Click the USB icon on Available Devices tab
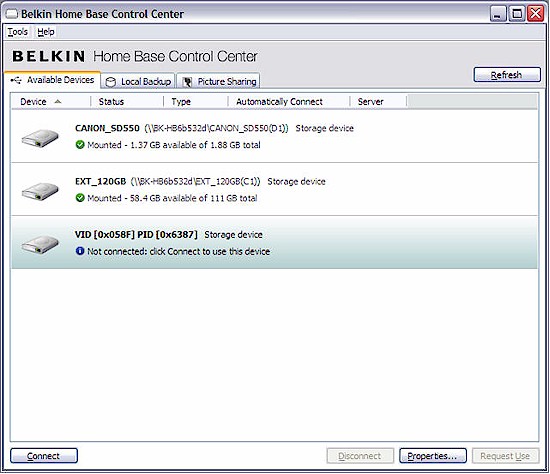This screenshot has width=550, height=474. click(x=16, y=80)
